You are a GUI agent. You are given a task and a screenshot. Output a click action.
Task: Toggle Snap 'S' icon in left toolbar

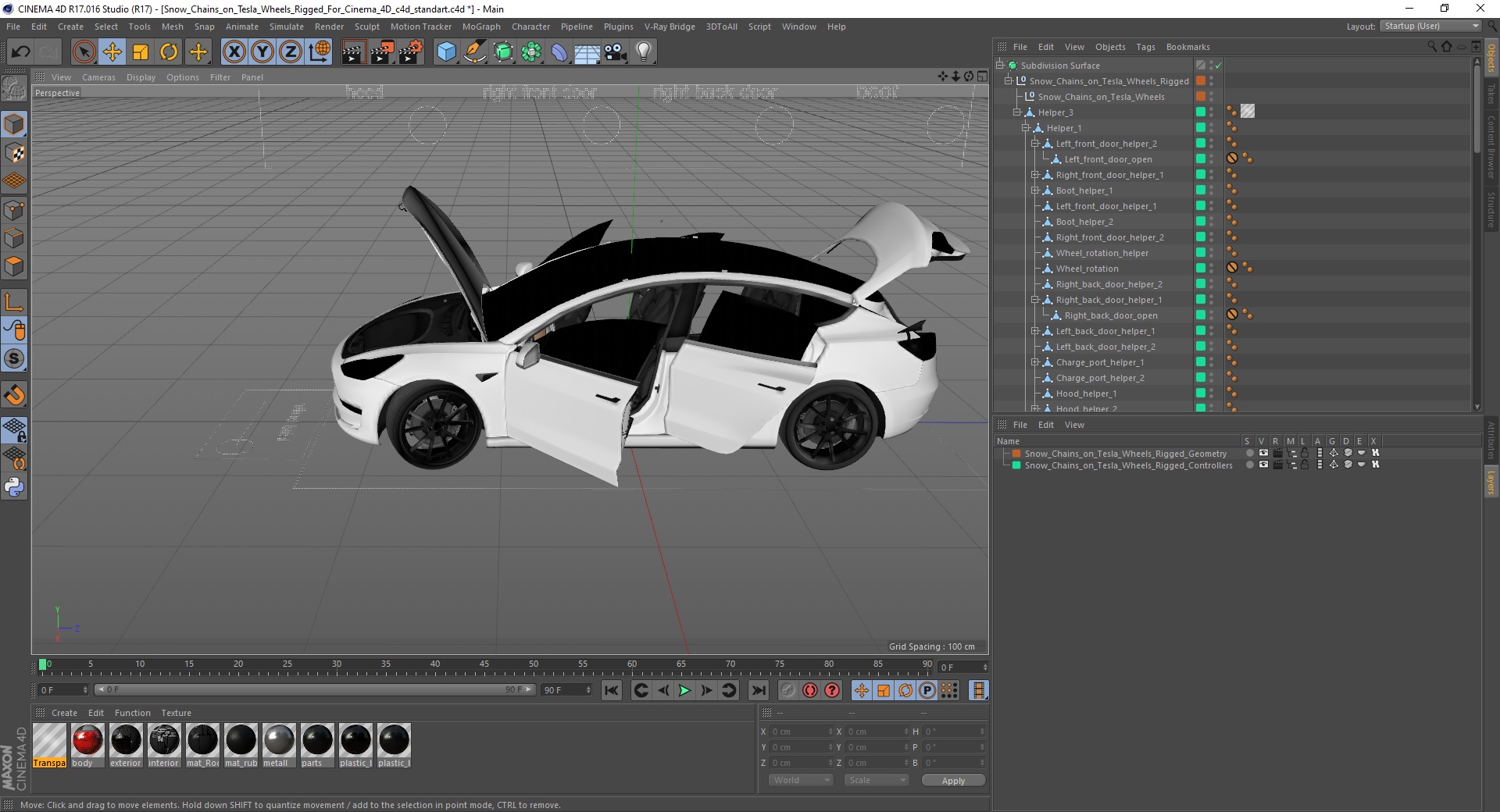pyautogui.click(x=14, y=359)
